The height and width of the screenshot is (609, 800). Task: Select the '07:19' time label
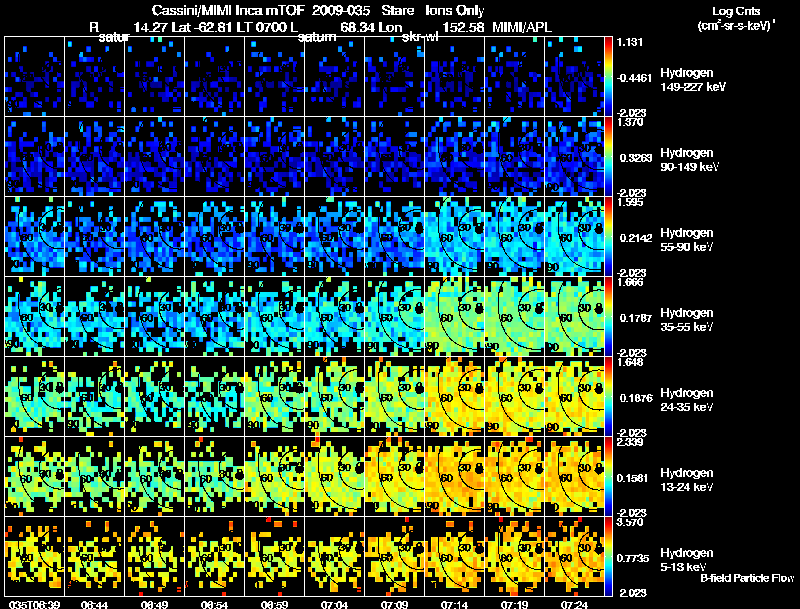click(x=514, y=604)
